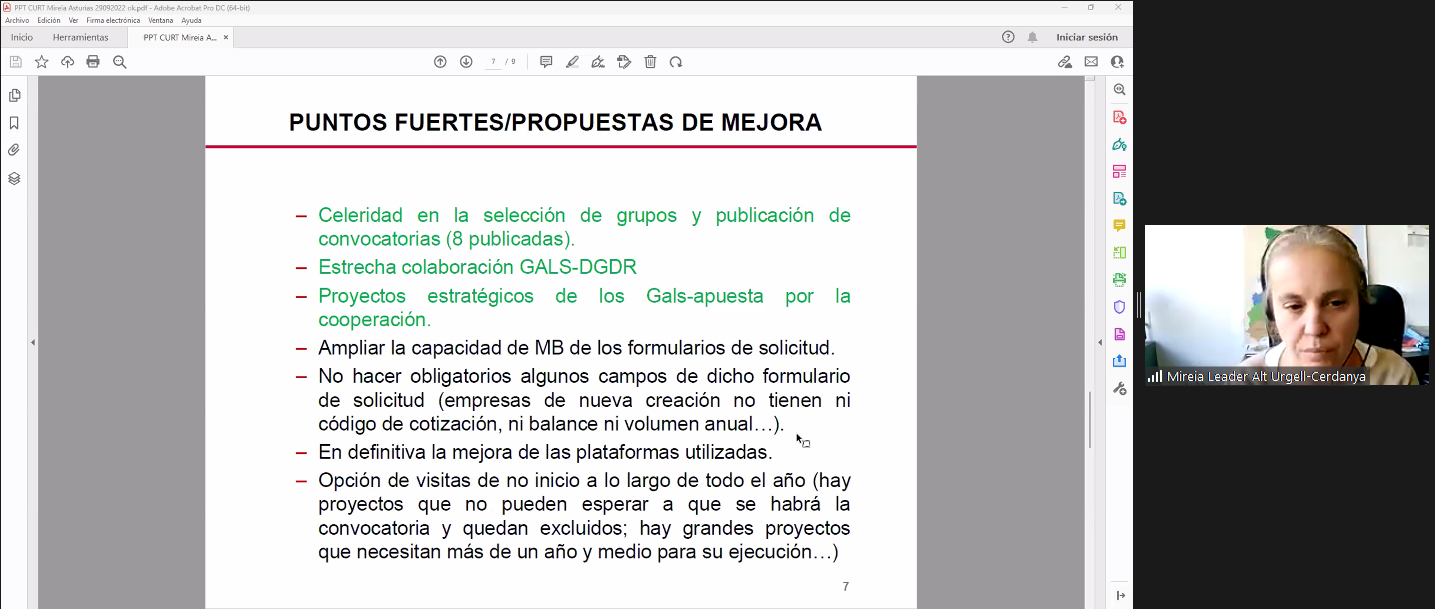Image resolution: width=1435 pixels, height=609 pixels.
Task: Switch to the Herramientas tab
Action: click(80, 38)
